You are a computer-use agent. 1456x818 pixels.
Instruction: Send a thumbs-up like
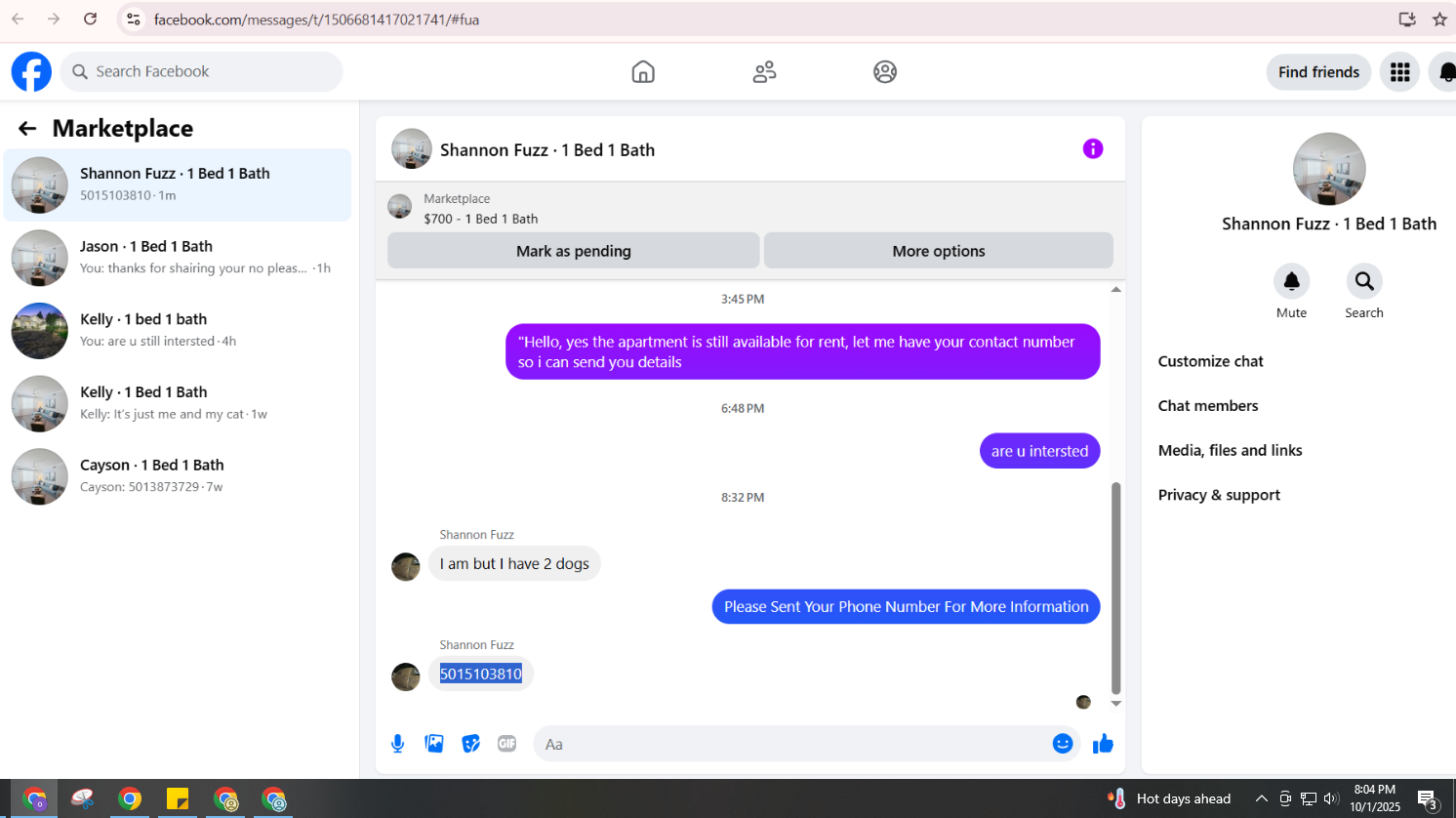[1103, 744]
